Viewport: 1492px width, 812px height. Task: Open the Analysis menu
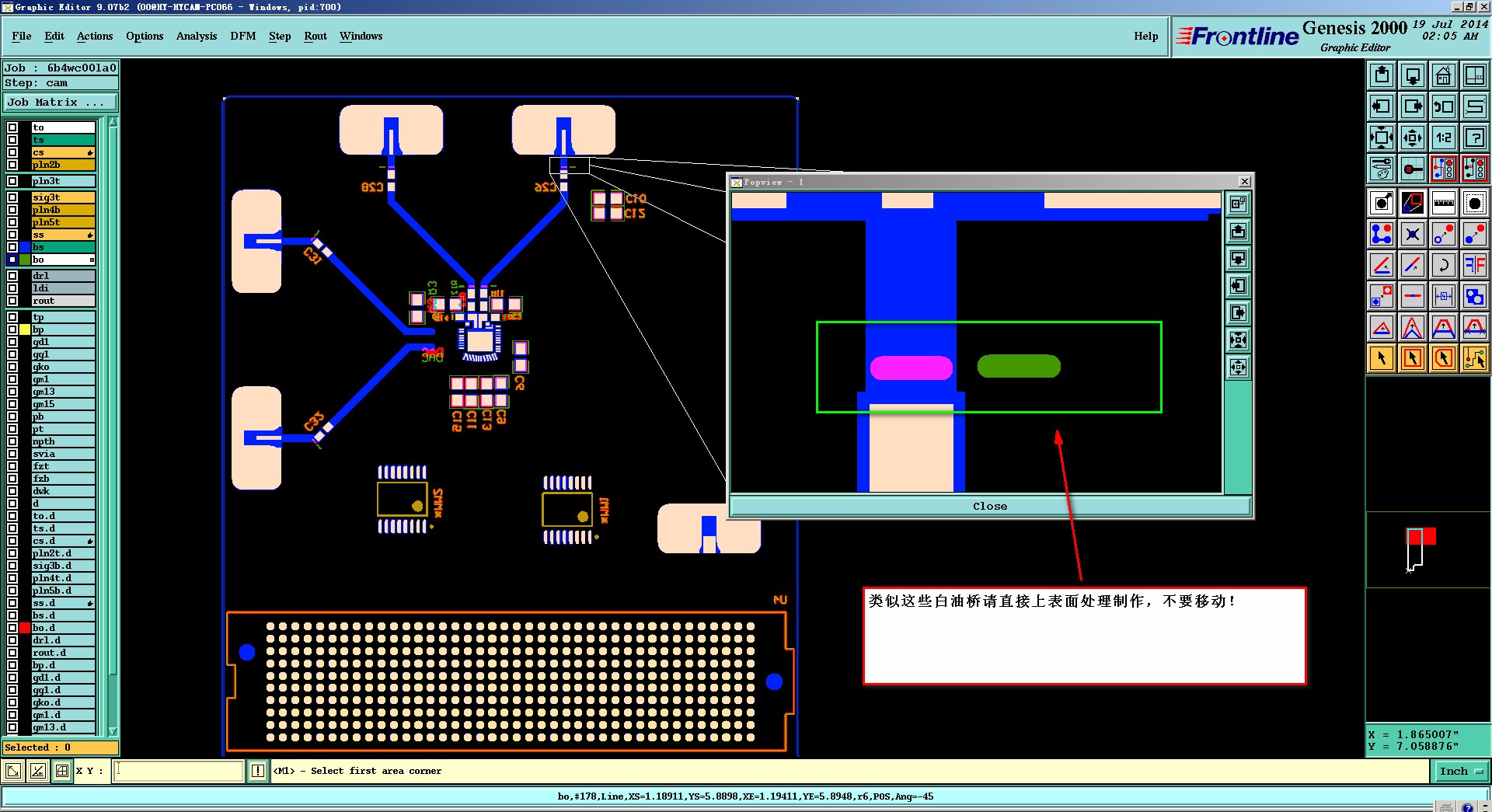click(x=197, y=37)
